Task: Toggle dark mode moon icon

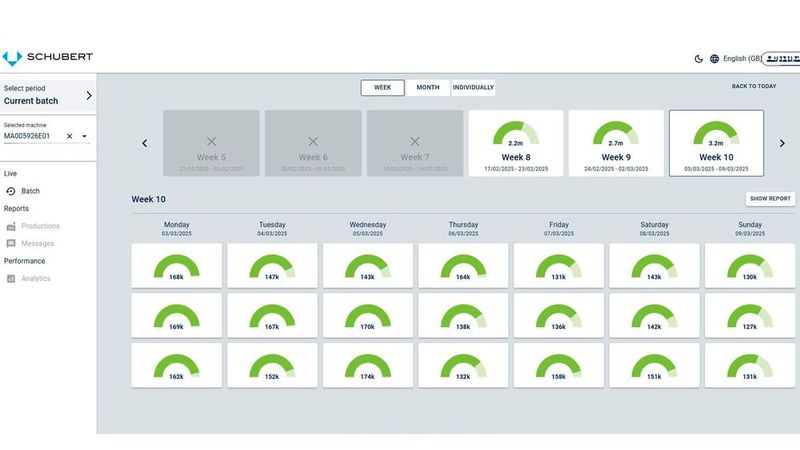Action: (698, 59)
